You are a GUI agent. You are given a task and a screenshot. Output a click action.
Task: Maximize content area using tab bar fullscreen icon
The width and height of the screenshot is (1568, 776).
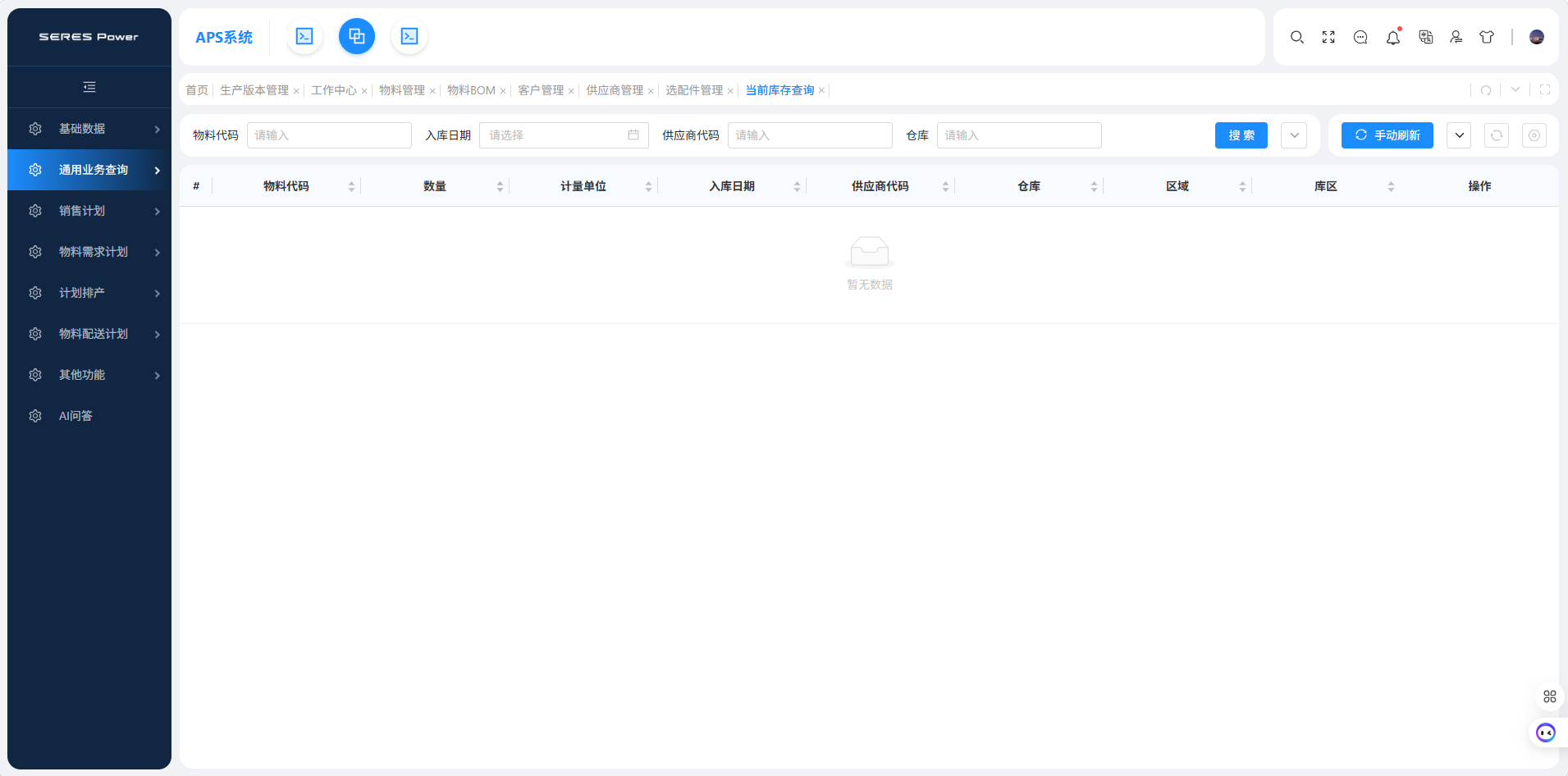coord(1545,90)
